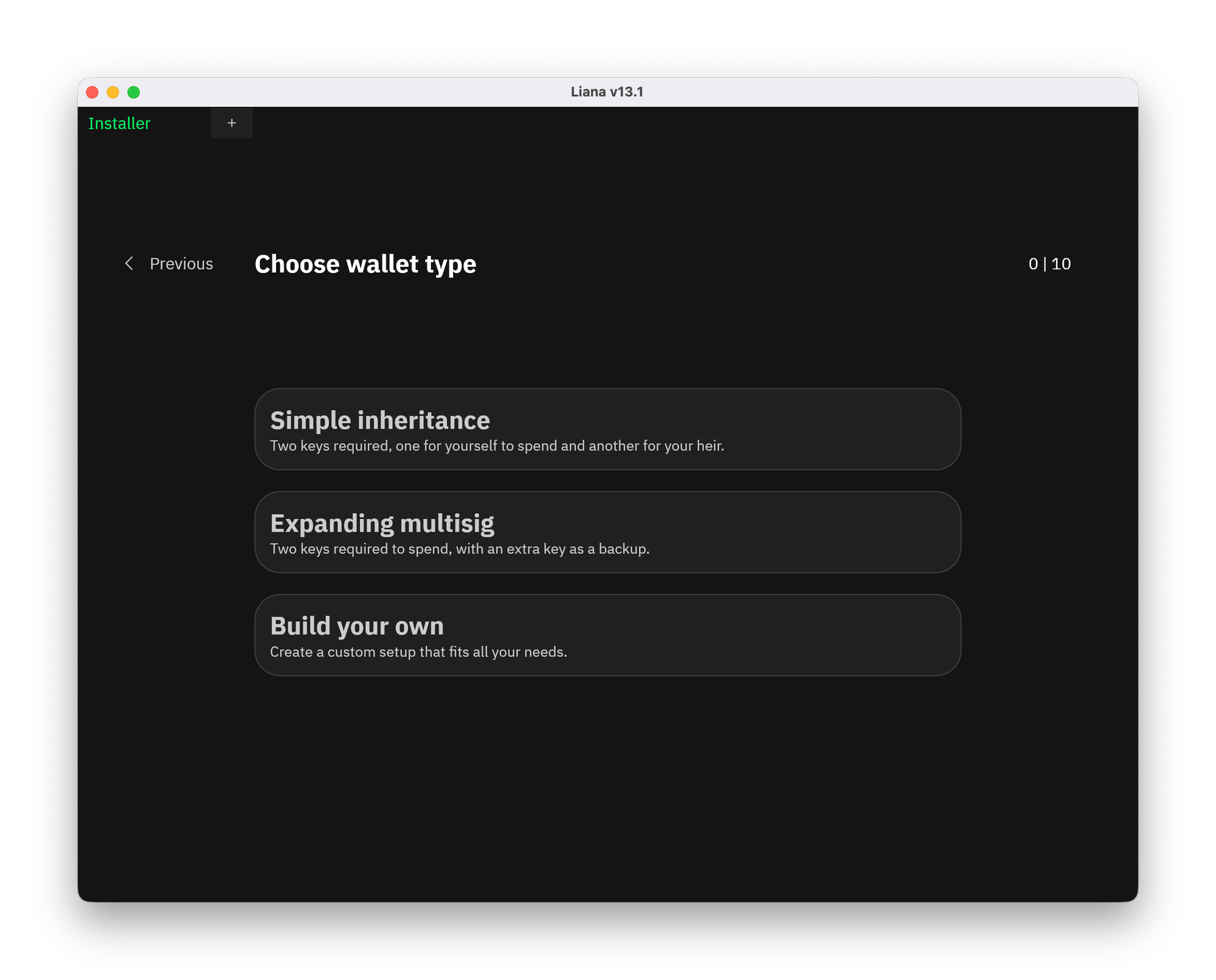Click description mentioning a key for your heir
Image resolution: width=1216 pixels, height=980 pixels.
pos(497,446)
